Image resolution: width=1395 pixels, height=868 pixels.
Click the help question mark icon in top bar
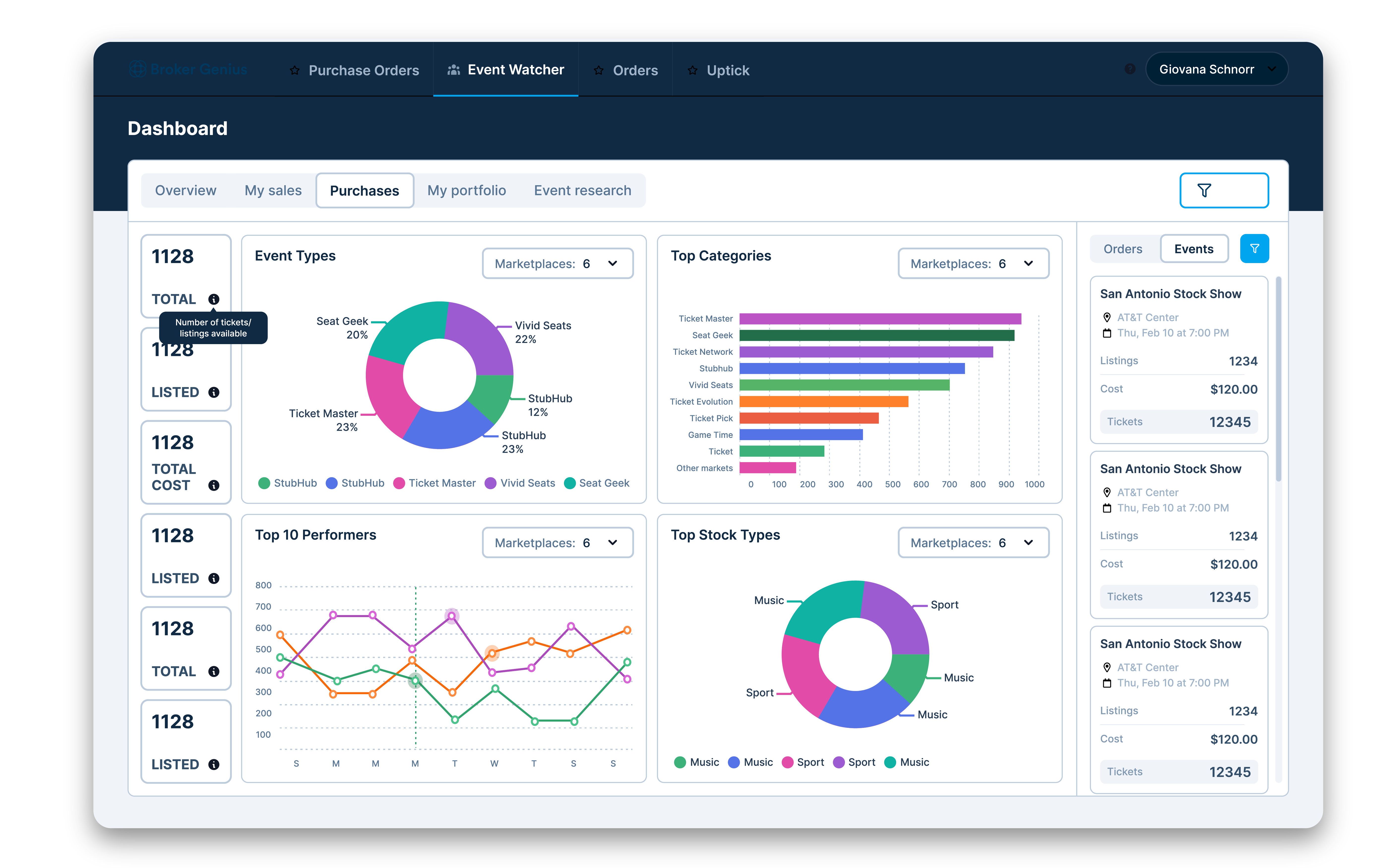(x=1130, y=69)
